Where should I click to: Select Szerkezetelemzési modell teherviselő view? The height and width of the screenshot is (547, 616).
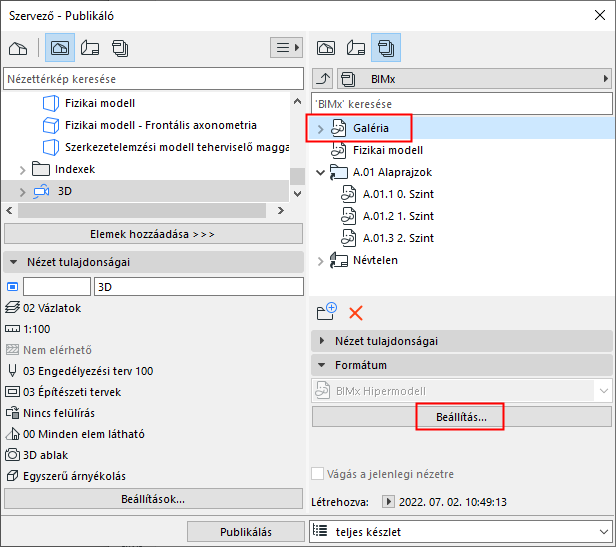pos(177,147)
